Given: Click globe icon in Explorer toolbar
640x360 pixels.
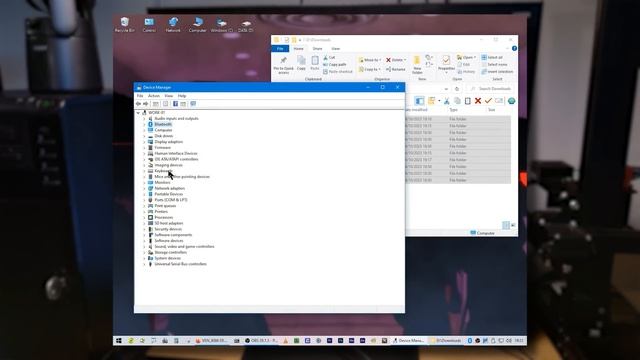Looking at the screenshot, I should 511,101.
